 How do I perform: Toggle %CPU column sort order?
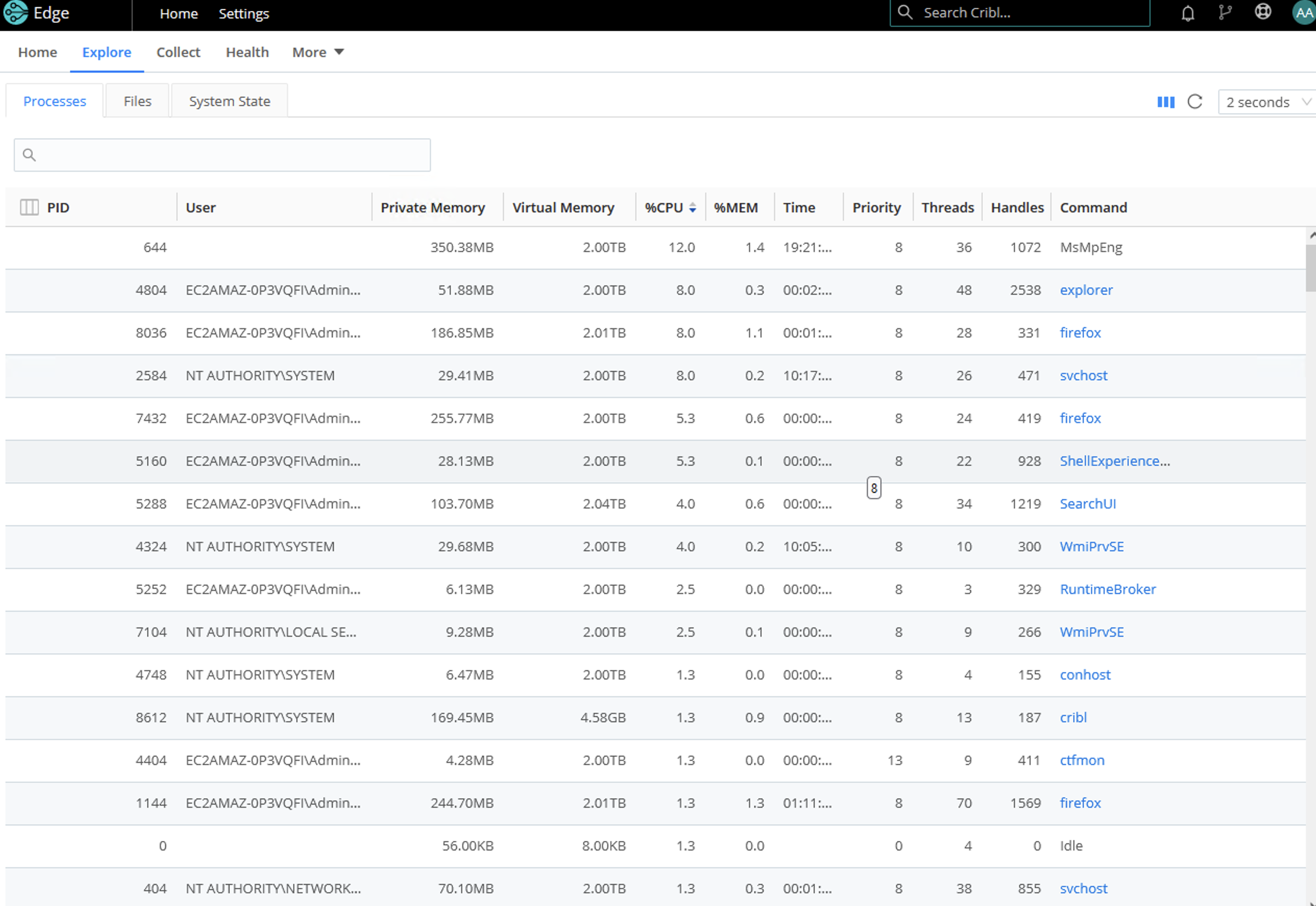(692, 207)
